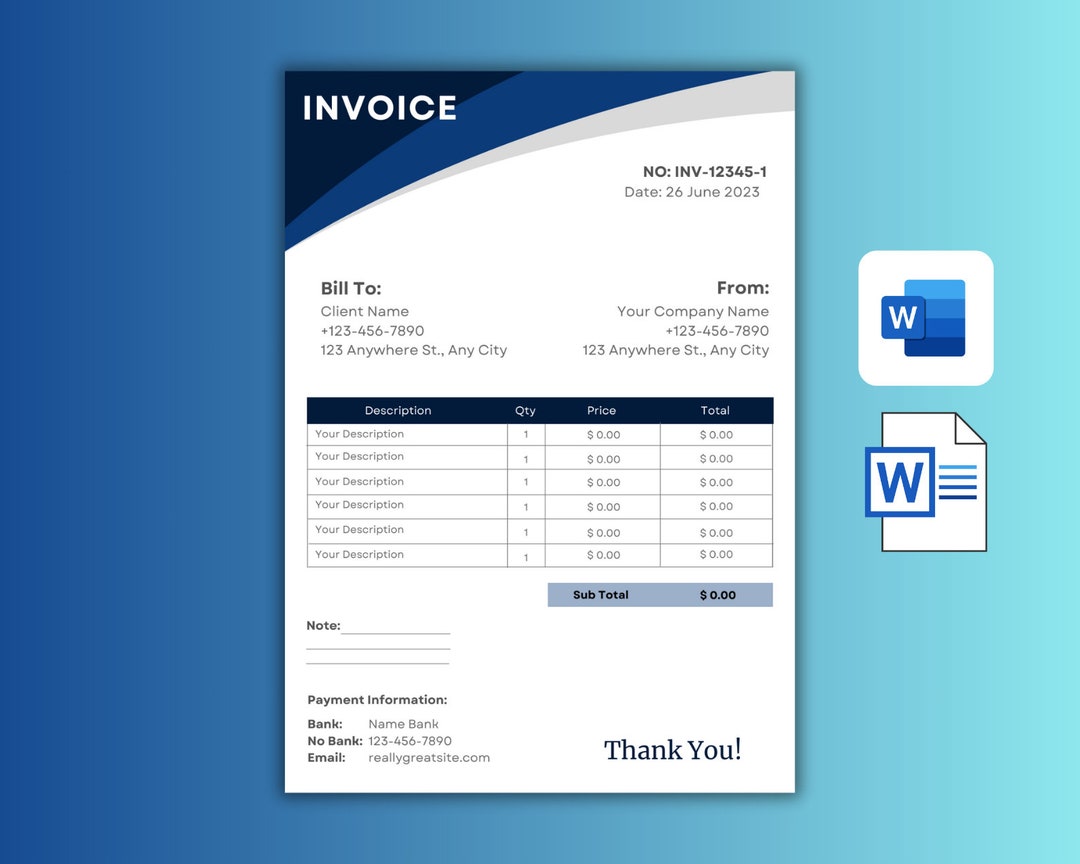Select Your Company Name text
The image size is (1080, 864).
(x=694, y=311)
